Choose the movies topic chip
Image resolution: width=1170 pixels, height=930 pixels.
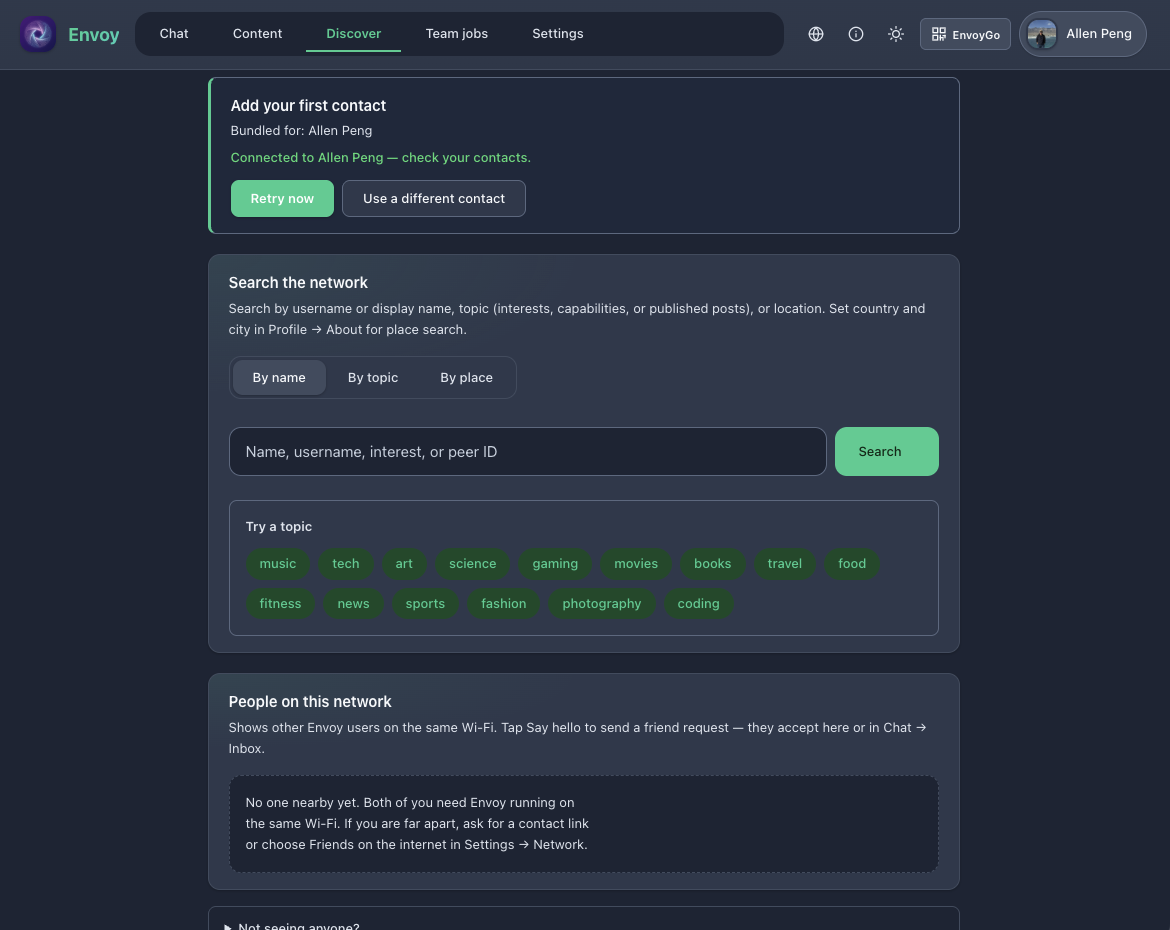tap(636, 564)
